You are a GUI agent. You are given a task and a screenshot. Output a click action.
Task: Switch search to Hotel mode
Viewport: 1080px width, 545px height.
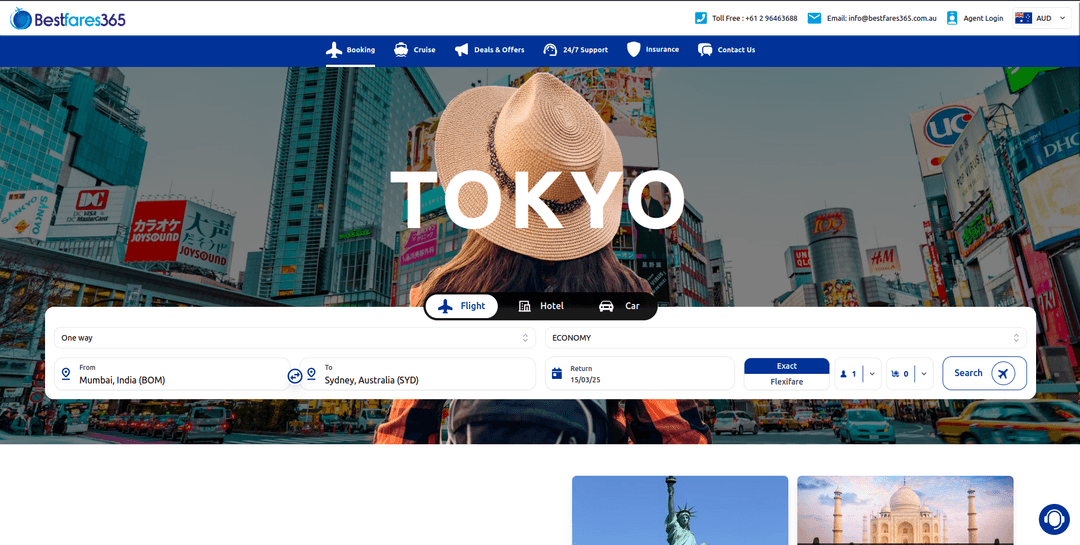click(541, 306)
